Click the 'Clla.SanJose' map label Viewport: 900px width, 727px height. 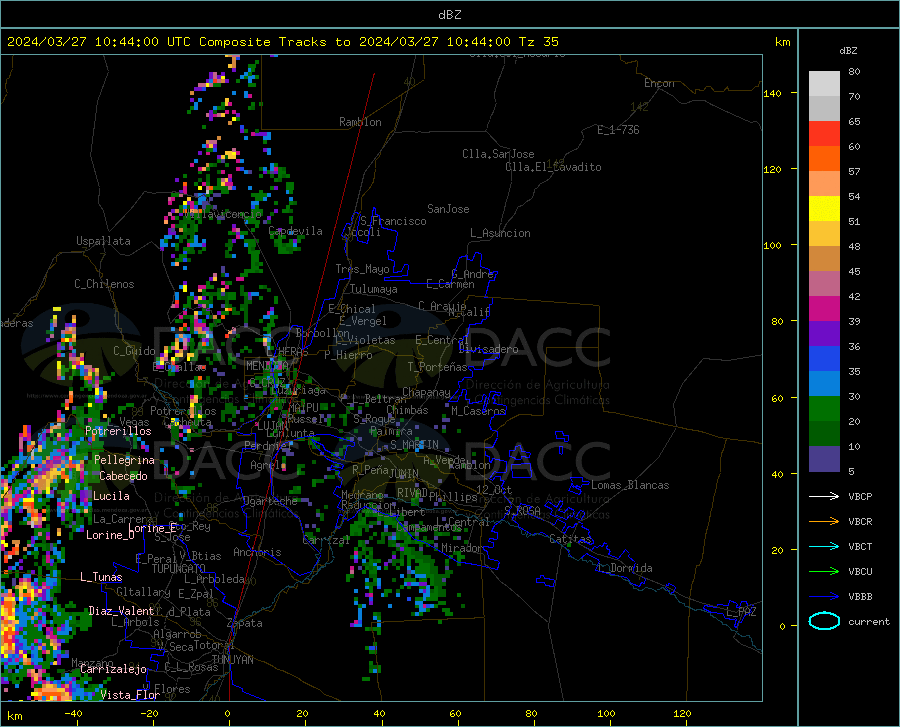click(x=498, y=154)
